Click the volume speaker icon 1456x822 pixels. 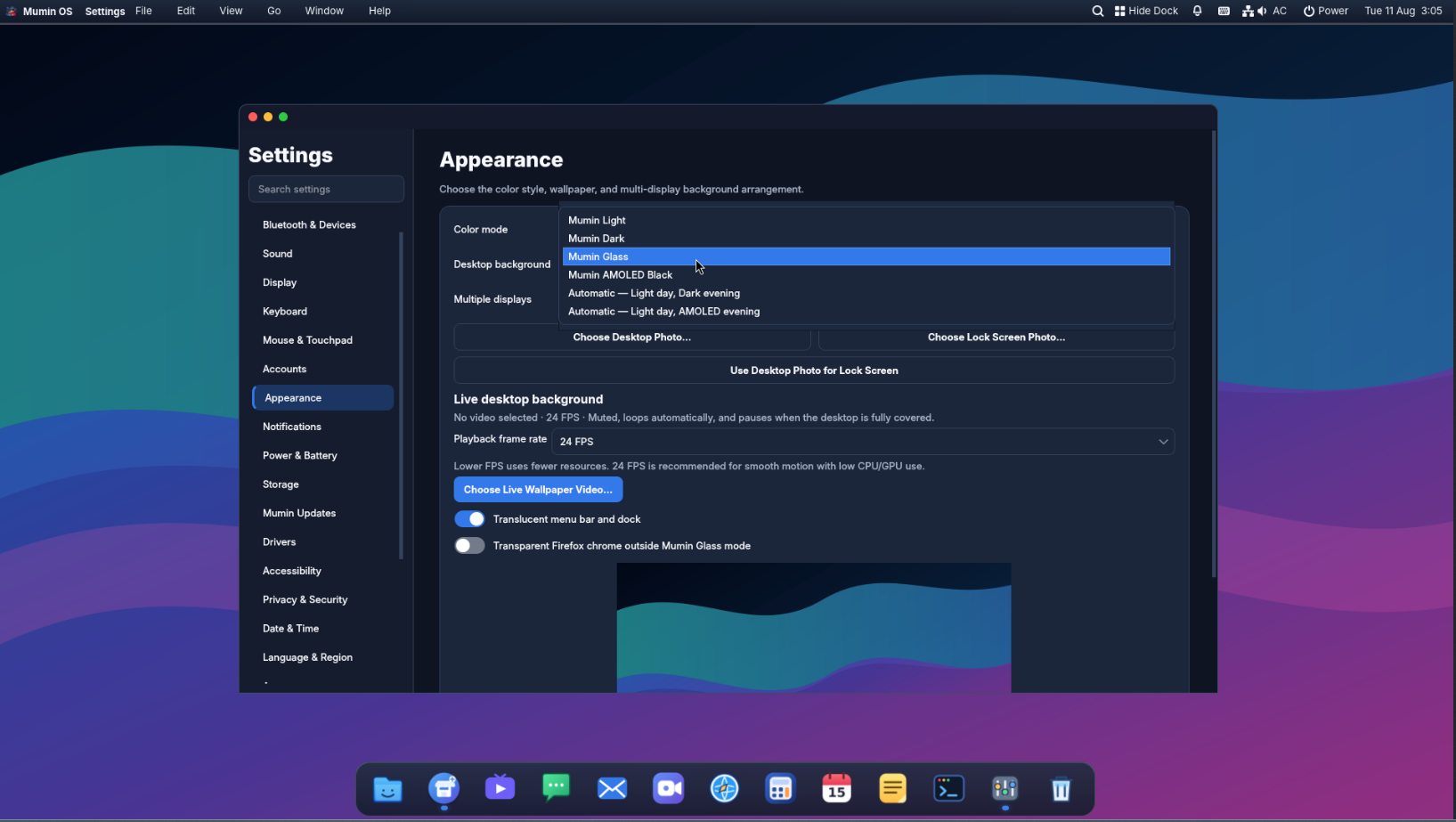coord(1261,11)
